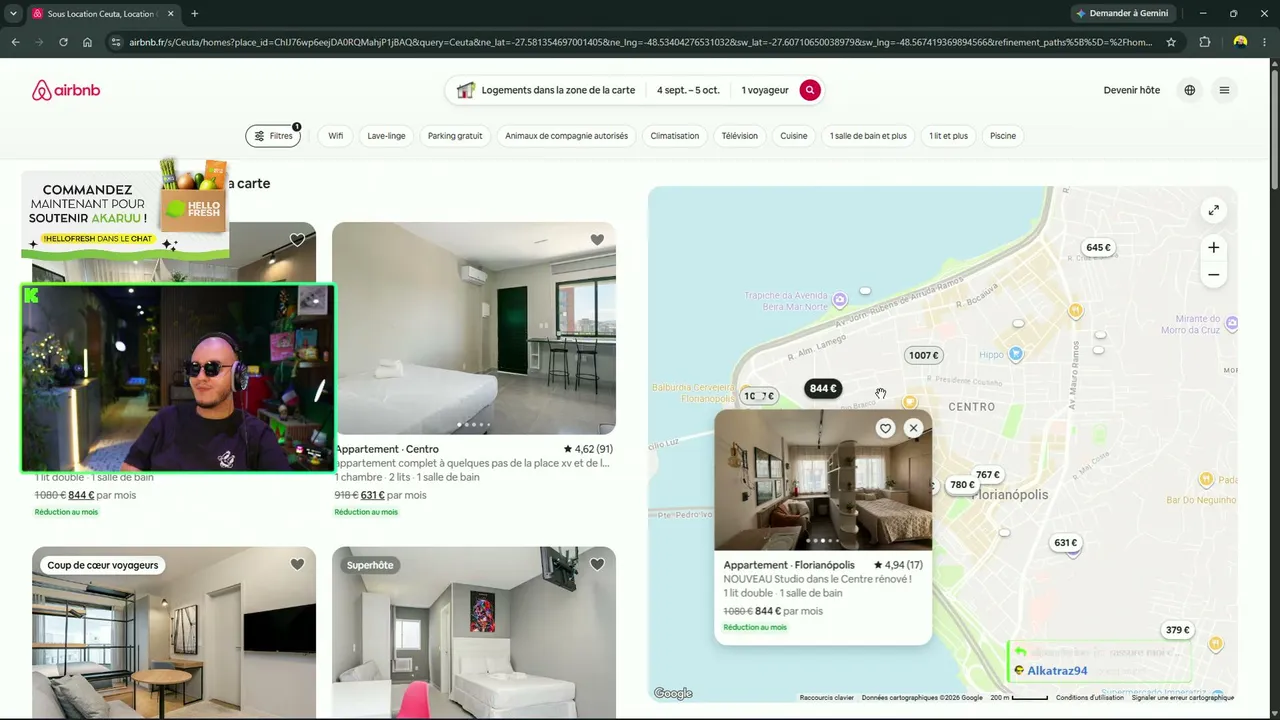
Task: Favorite the Appartement · Centro listing
Action: pyautogui.click(x=597, y=240)
